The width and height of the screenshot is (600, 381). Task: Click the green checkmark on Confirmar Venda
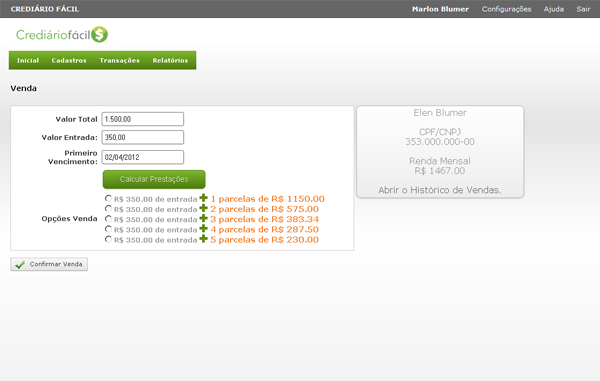[20, 264]
